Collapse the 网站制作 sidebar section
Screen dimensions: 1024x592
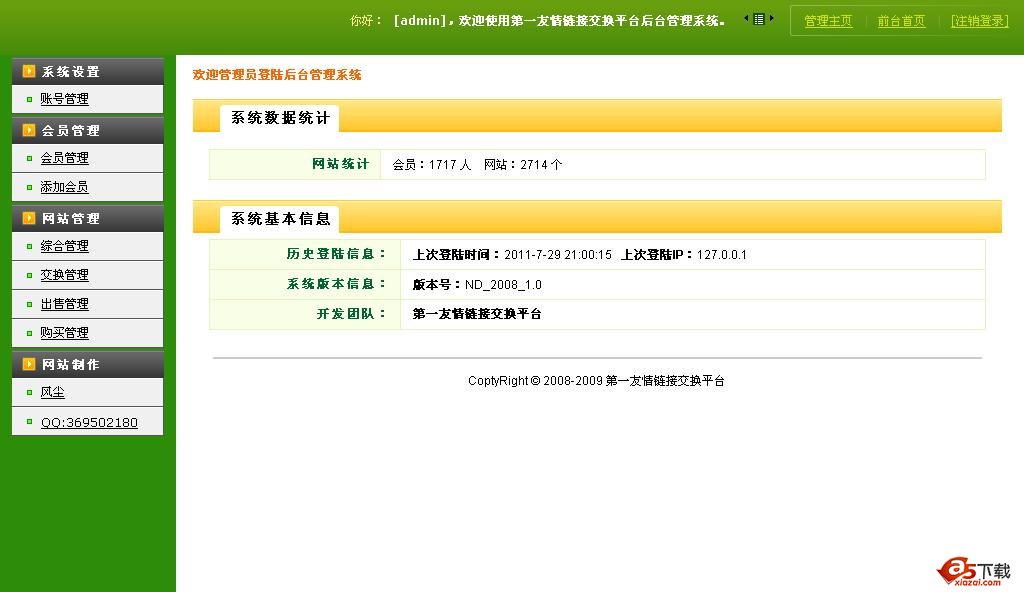pos(88,364)
